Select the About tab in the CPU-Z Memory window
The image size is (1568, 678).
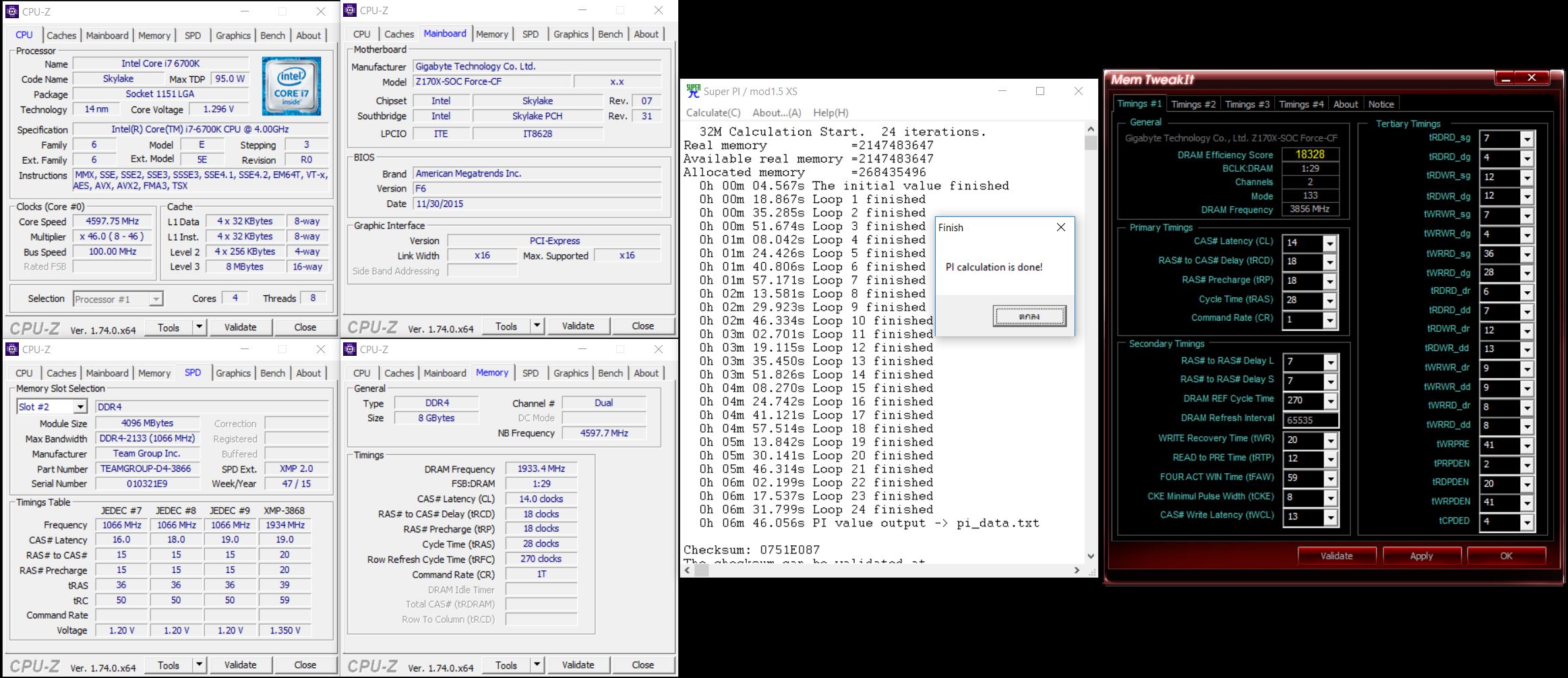pyautogui.click(x=646, y=373)
